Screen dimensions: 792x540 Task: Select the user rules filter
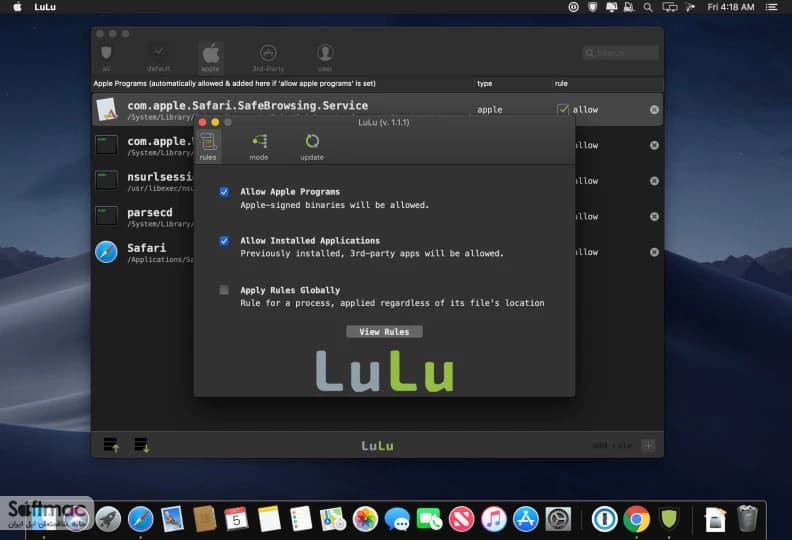325,58
